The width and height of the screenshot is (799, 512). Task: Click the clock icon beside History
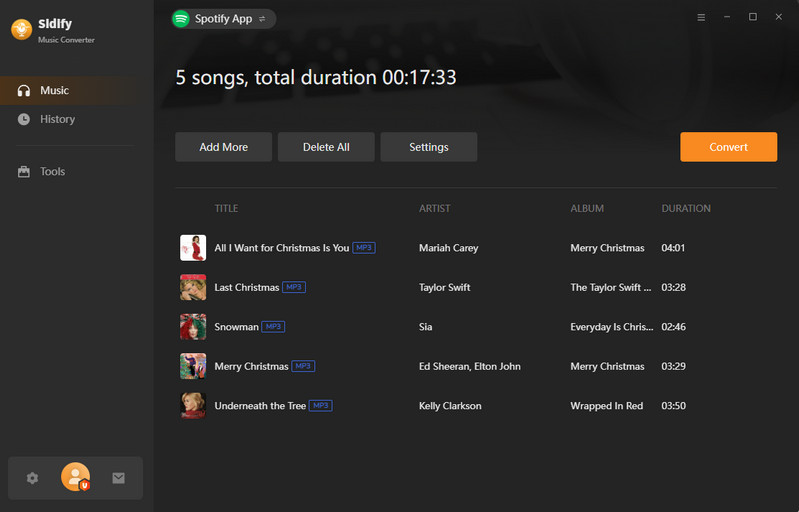pyautogui.click(x=24, y=119)
